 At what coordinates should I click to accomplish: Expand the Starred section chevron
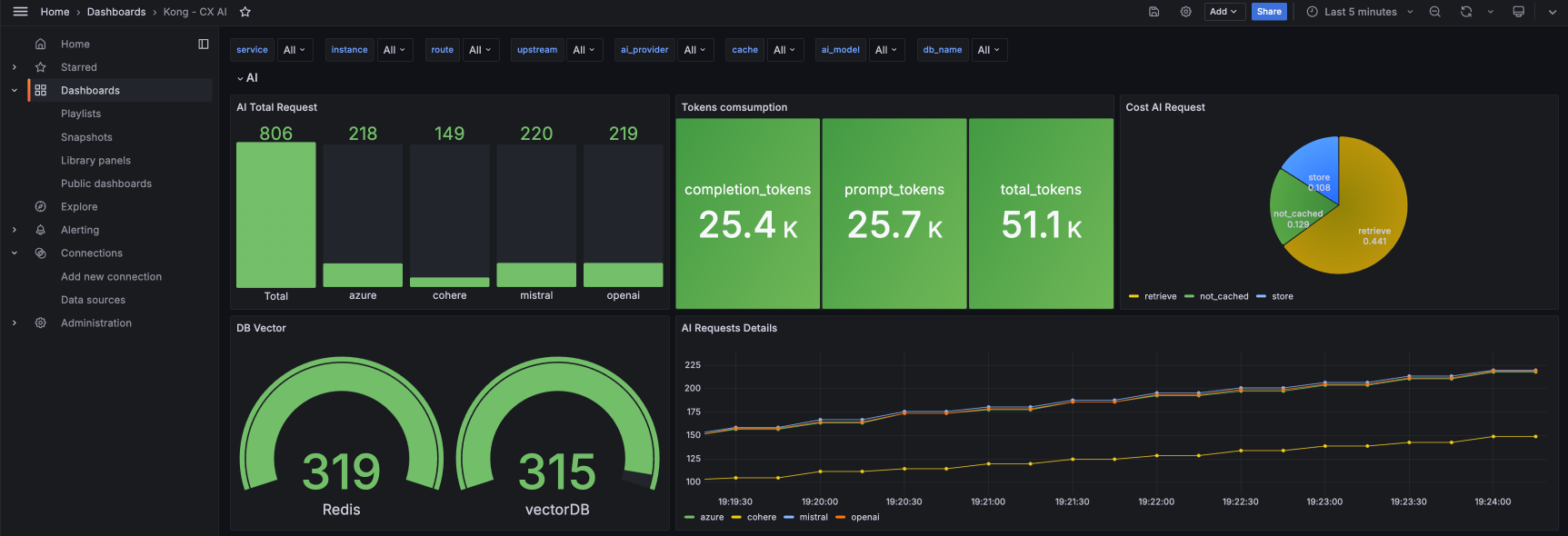click(15, 67)
